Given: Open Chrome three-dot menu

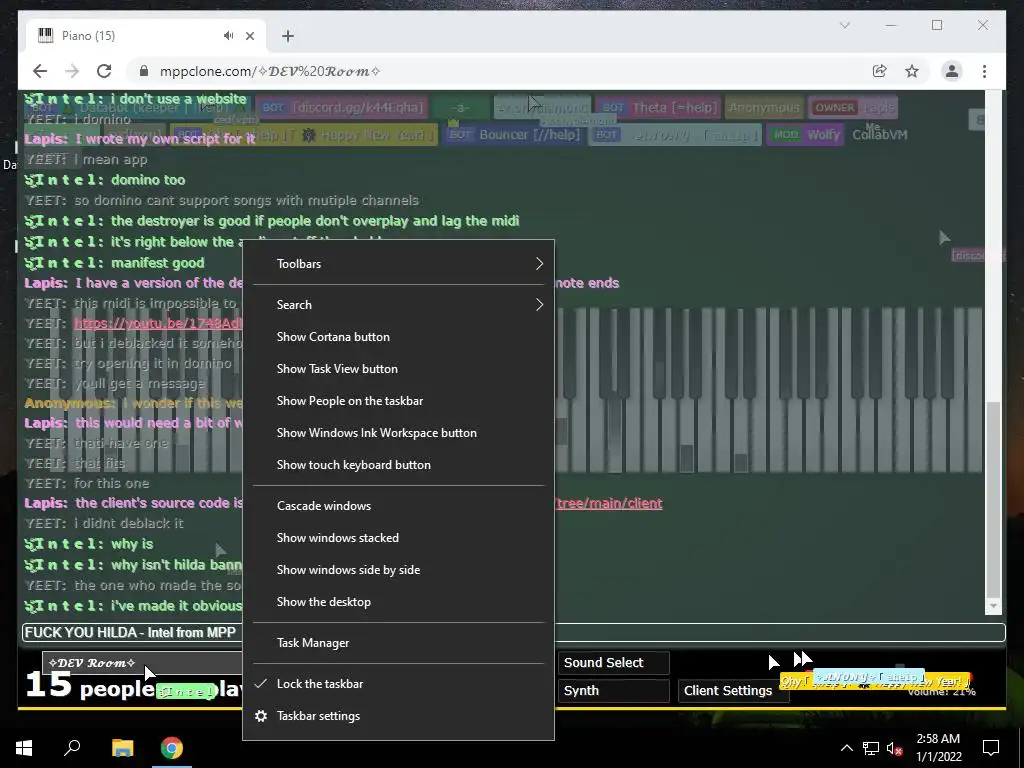Looking at the screenshot, I should 984,71.
